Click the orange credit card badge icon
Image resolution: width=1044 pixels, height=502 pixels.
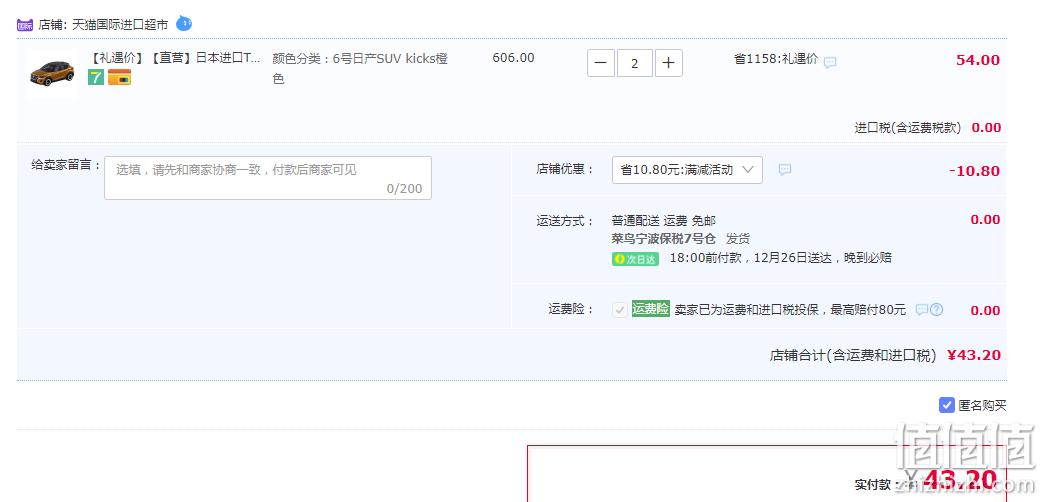click(120, 77)
